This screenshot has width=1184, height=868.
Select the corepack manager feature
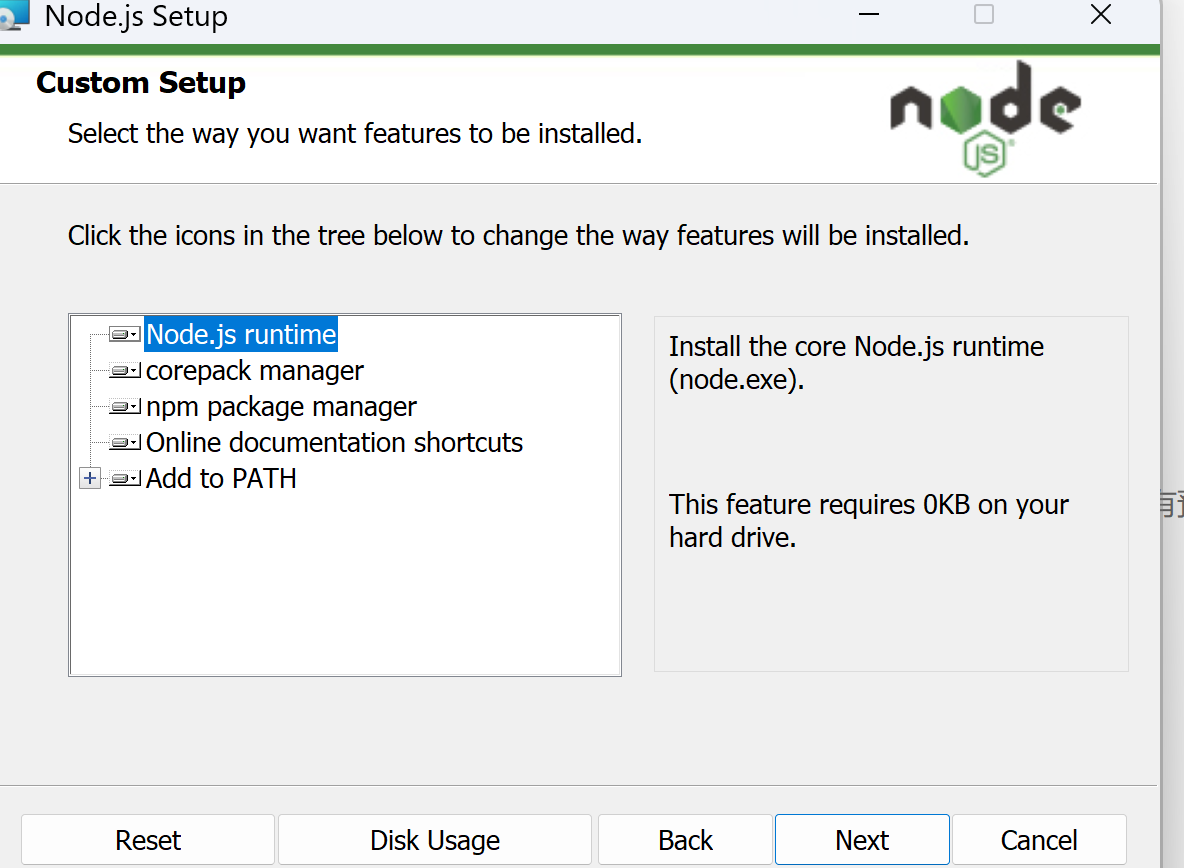coord(254,371)
